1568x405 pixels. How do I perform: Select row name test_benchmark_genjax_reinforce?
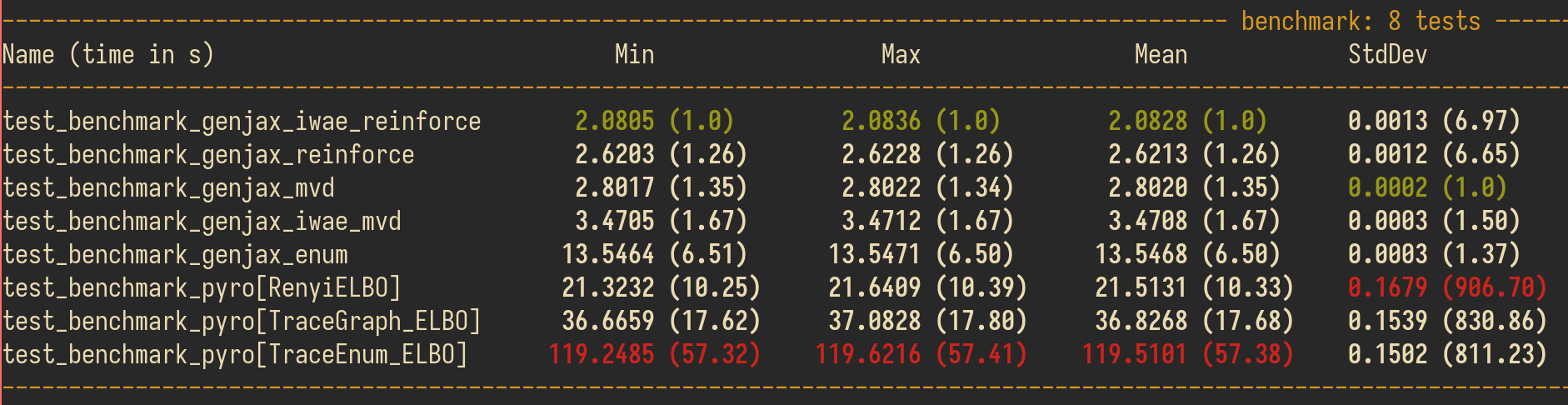click(x=208, y=156)
